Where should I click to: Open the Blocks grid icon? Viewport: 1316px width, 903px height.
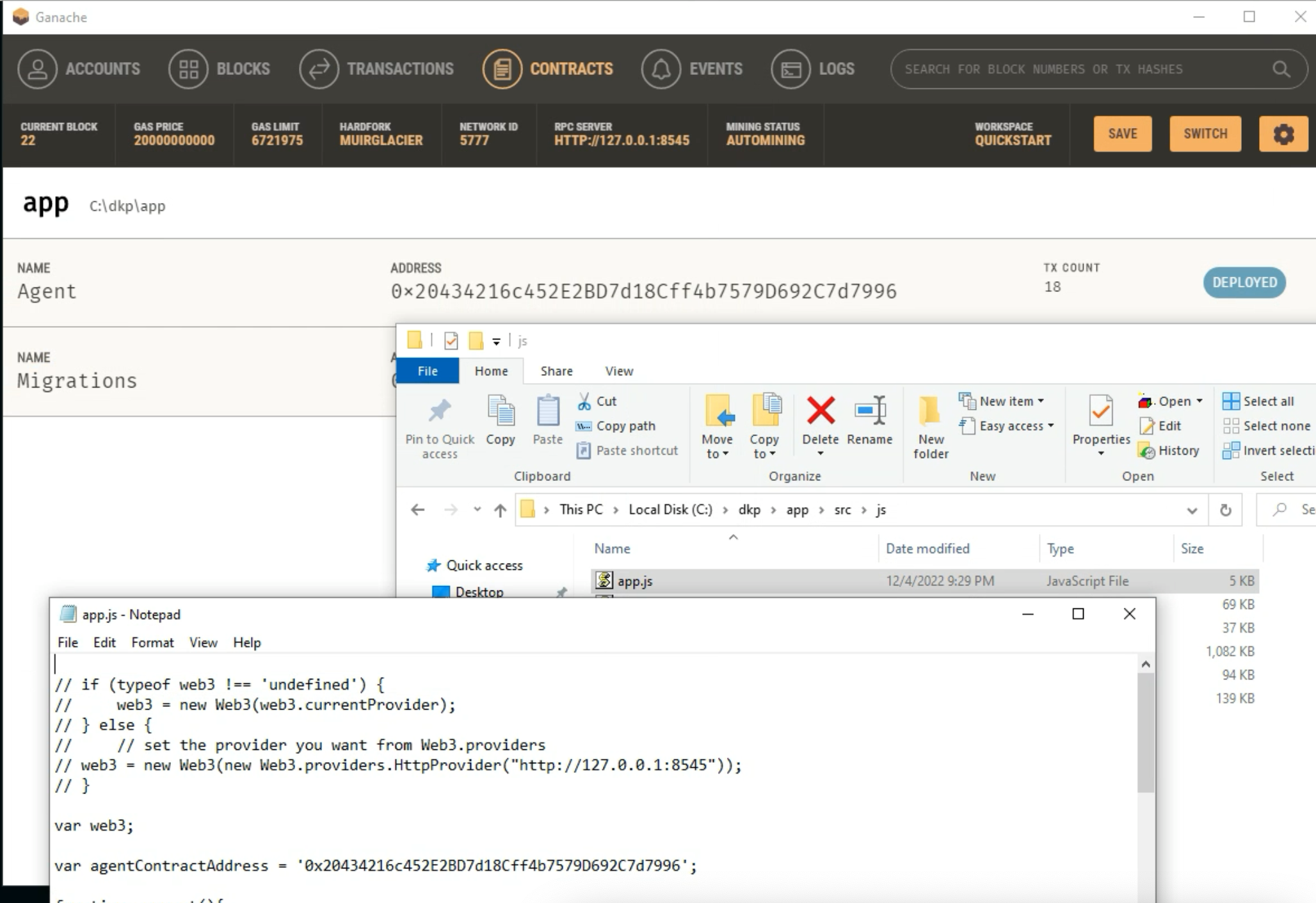tap(188, 69)
